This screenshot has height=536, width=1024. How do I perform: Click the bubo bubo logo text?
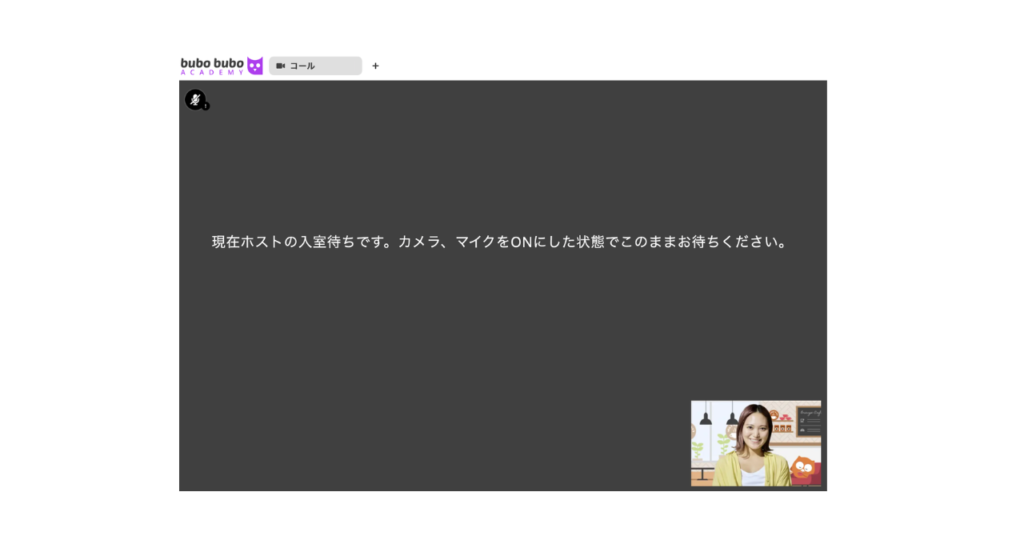pyautogui.click(x=212, y=63)
